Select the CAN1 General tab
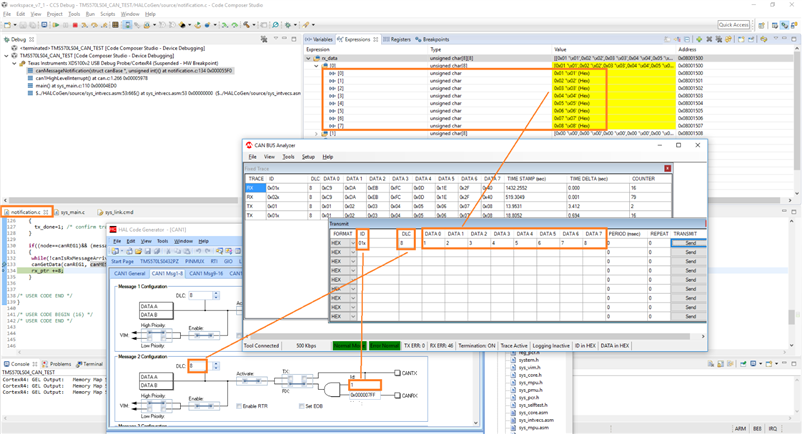Viewport: 802px width, 434px height. pos(129,273)
